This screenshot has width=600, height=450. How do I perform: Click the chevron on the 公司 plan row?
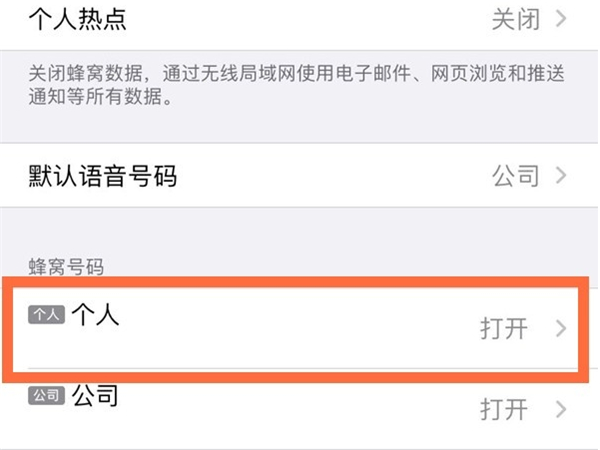click(x=561, y=409)
